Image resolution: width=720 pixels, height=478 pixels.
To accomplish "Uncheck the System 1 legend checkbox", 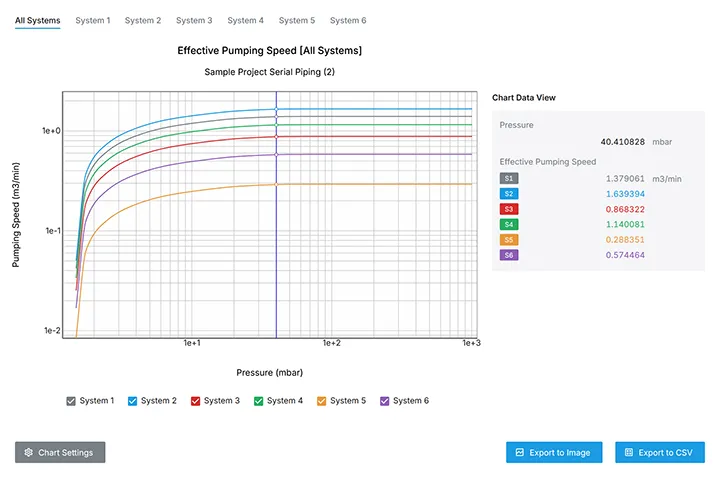I will coord(71,401).
